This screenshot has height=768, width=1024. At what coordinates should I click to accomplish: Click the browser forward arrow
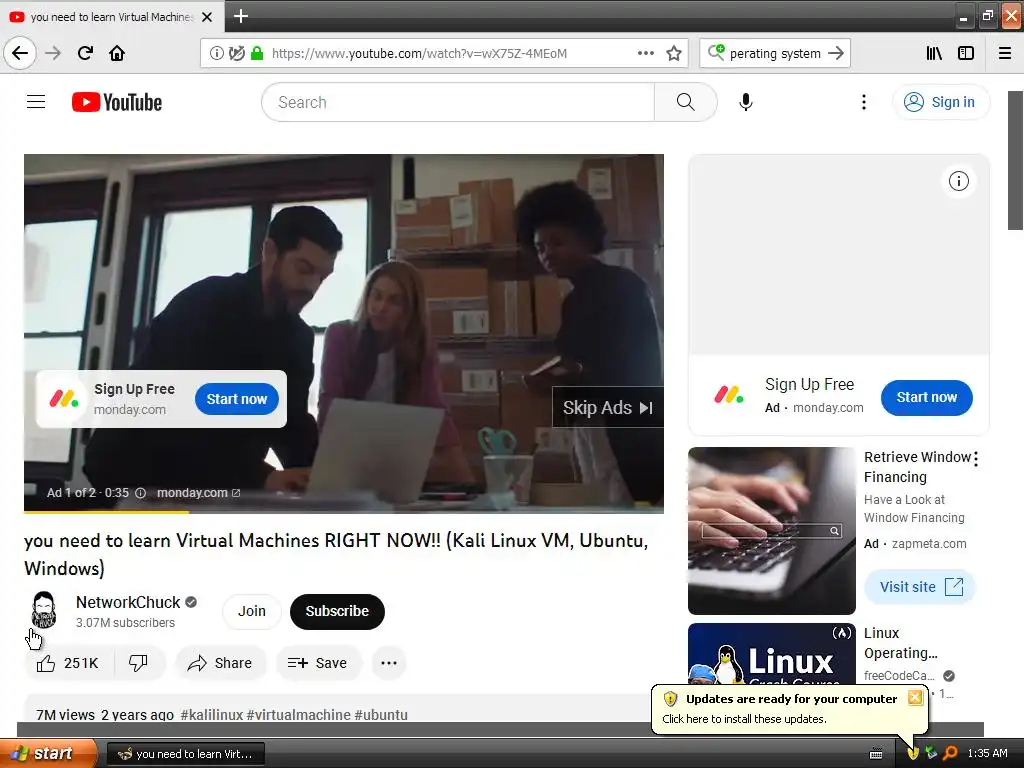[53, 53]
